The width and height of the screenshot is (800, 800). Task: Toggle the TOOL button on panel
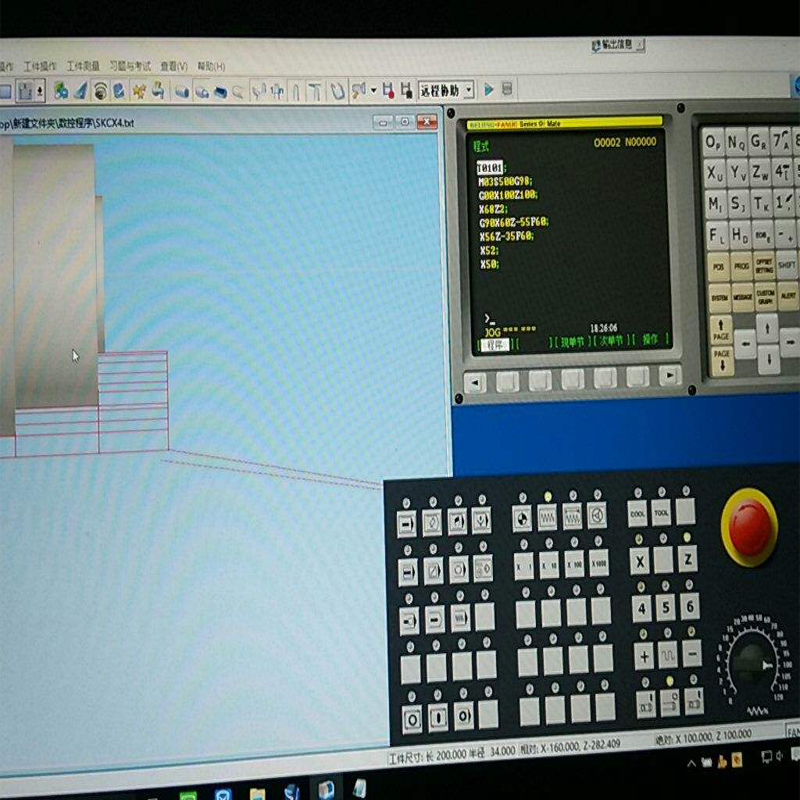click(x=662, y=513)
